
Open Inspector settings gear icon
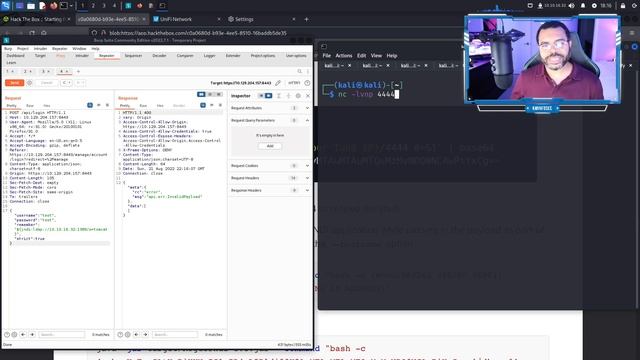298,96
